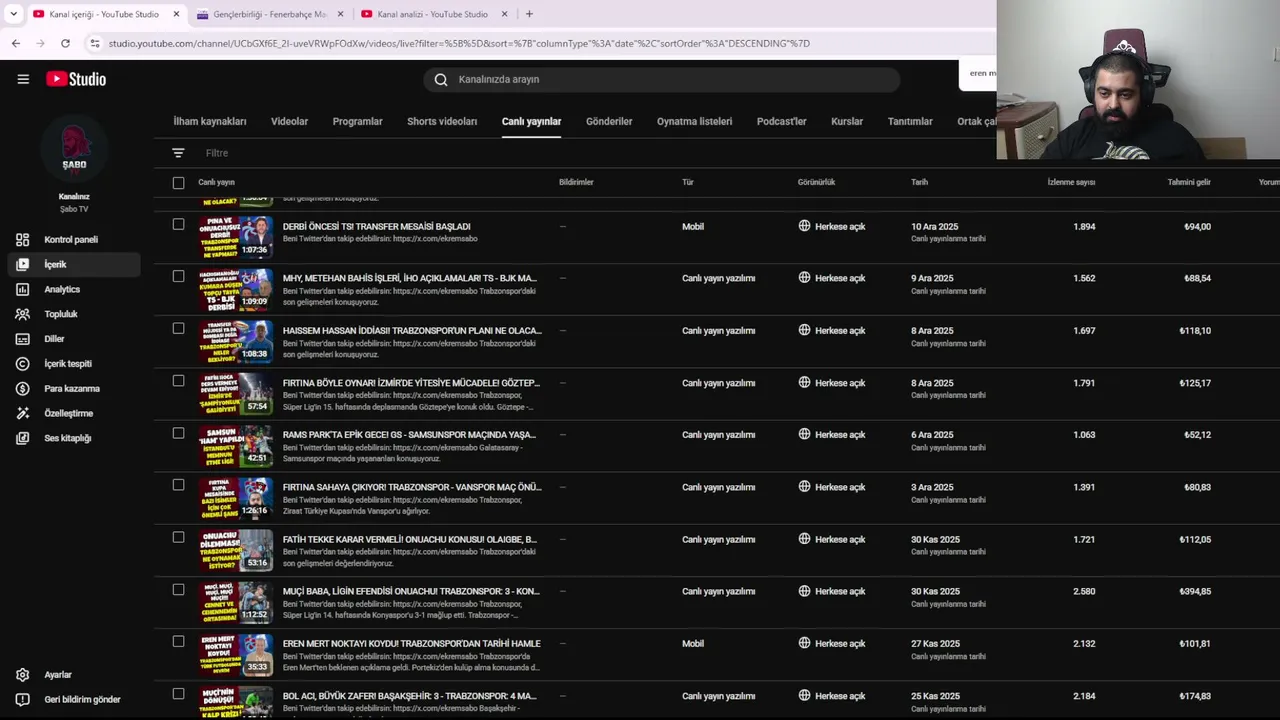Viewport: 1280px width, 720px height.
Task: Open Diller in the sidebar
Action: [x=54, y=339]
